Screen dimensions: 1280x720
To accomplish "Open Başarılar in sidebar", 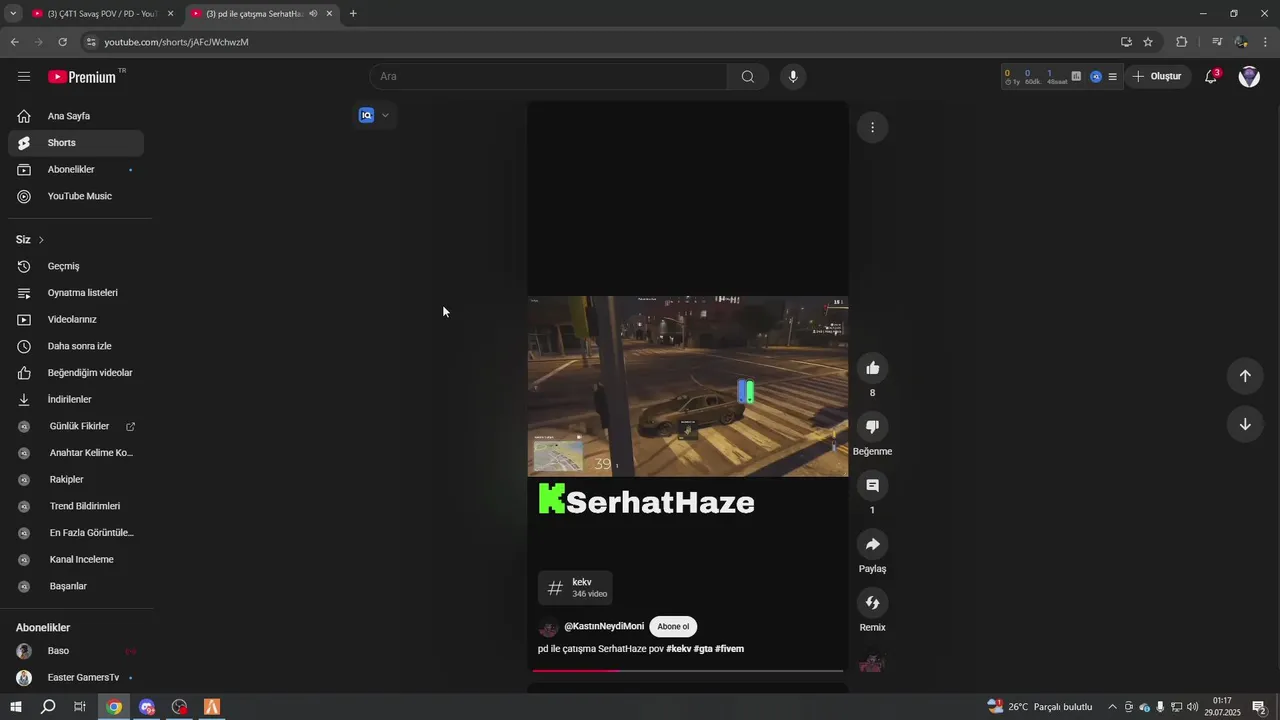I will pos(76,586).
